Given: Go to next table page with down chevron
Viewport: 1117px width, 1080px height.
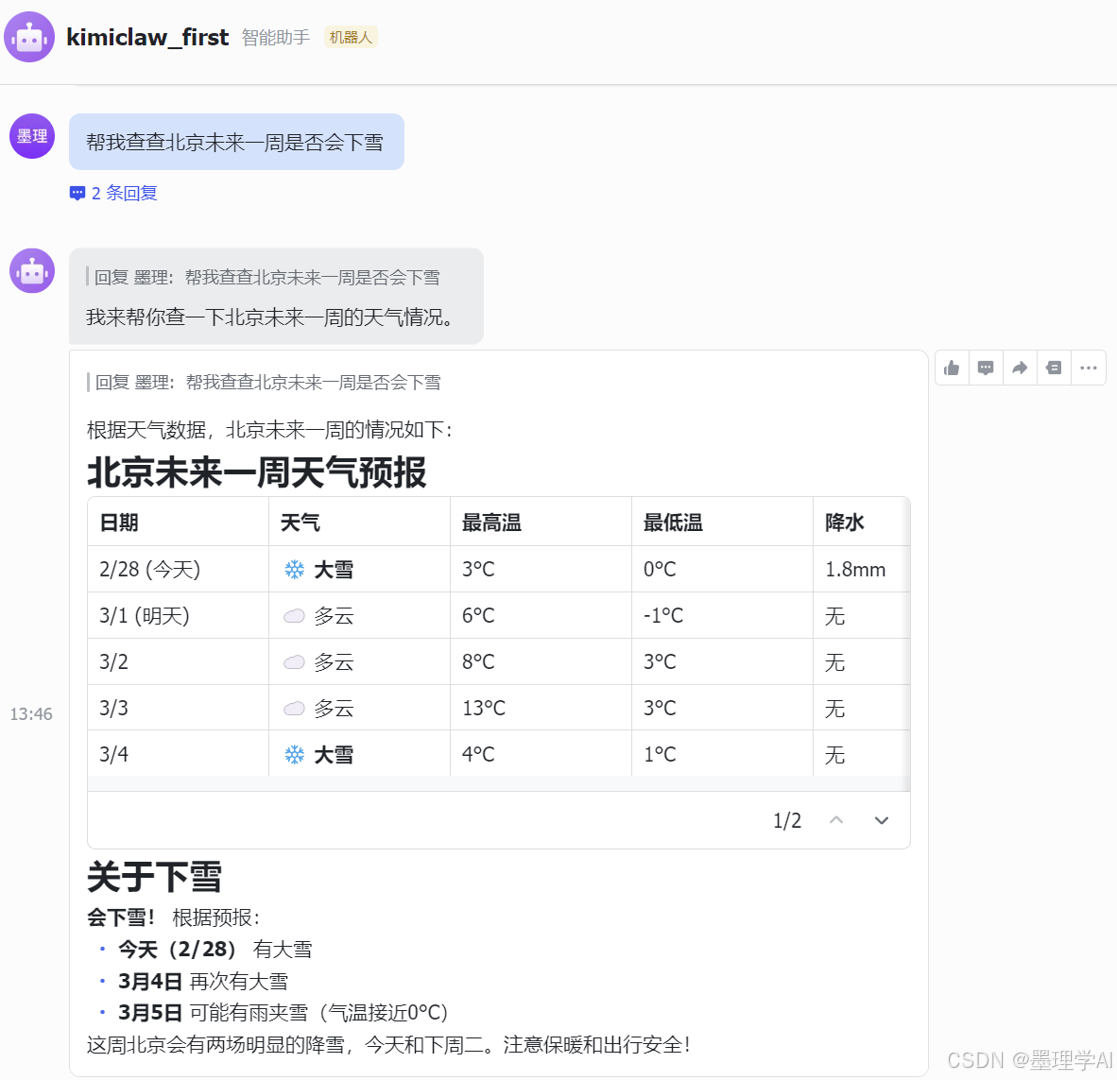Looking at the screenshot, I should coord(882,820).
